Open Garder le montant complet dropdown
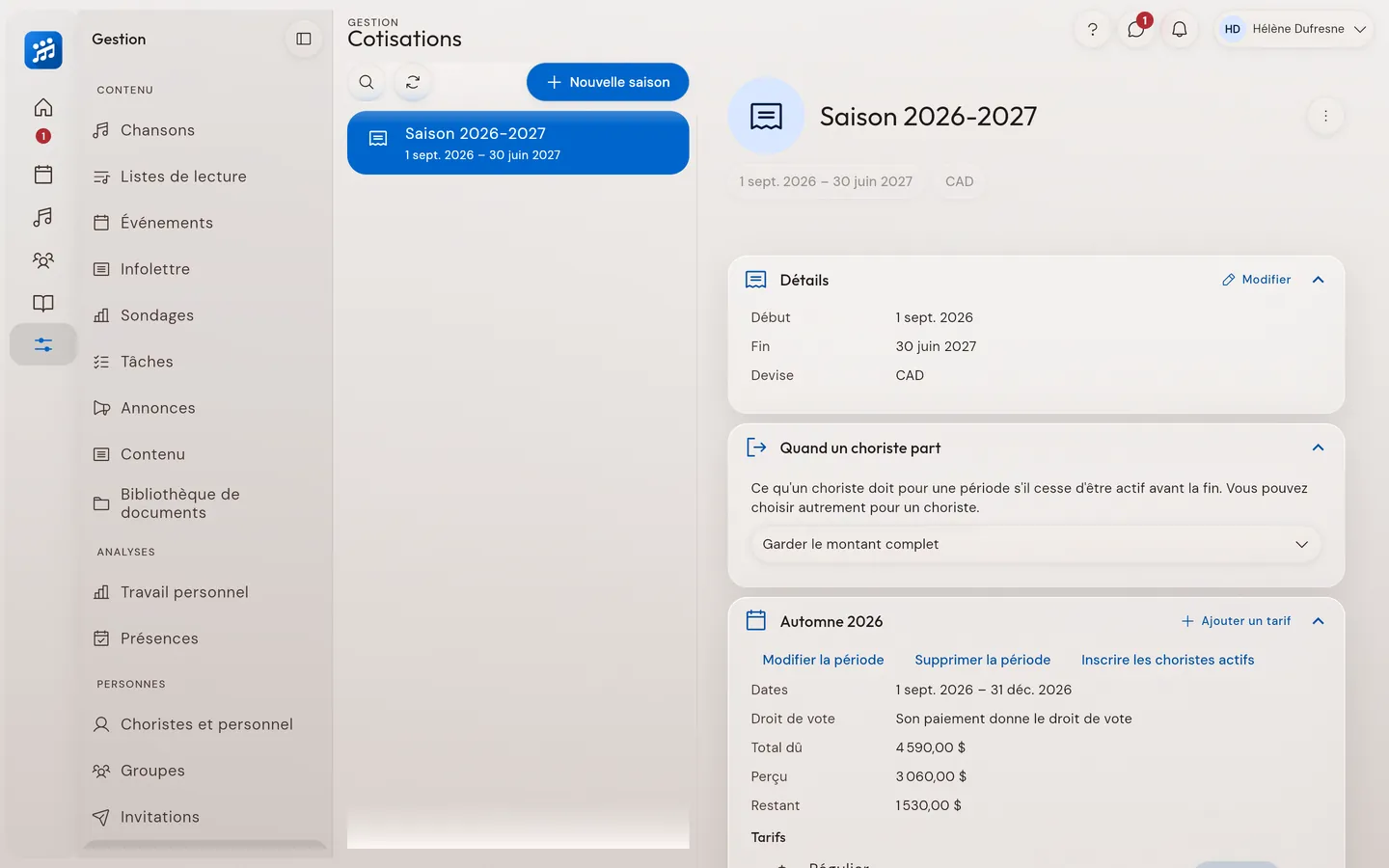The width and height of the screenshot is (1389, 868). click(1035, 544)
